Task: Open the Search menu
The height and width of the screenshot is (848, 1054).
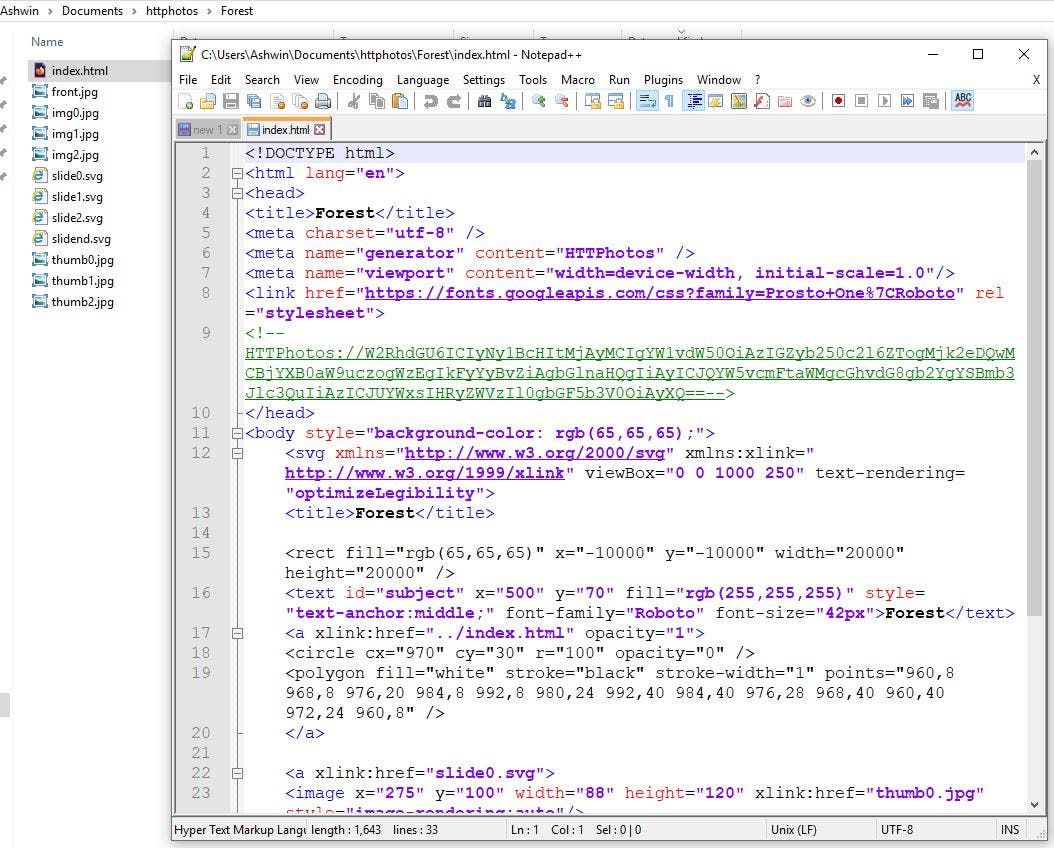Action: pos(262,80)
